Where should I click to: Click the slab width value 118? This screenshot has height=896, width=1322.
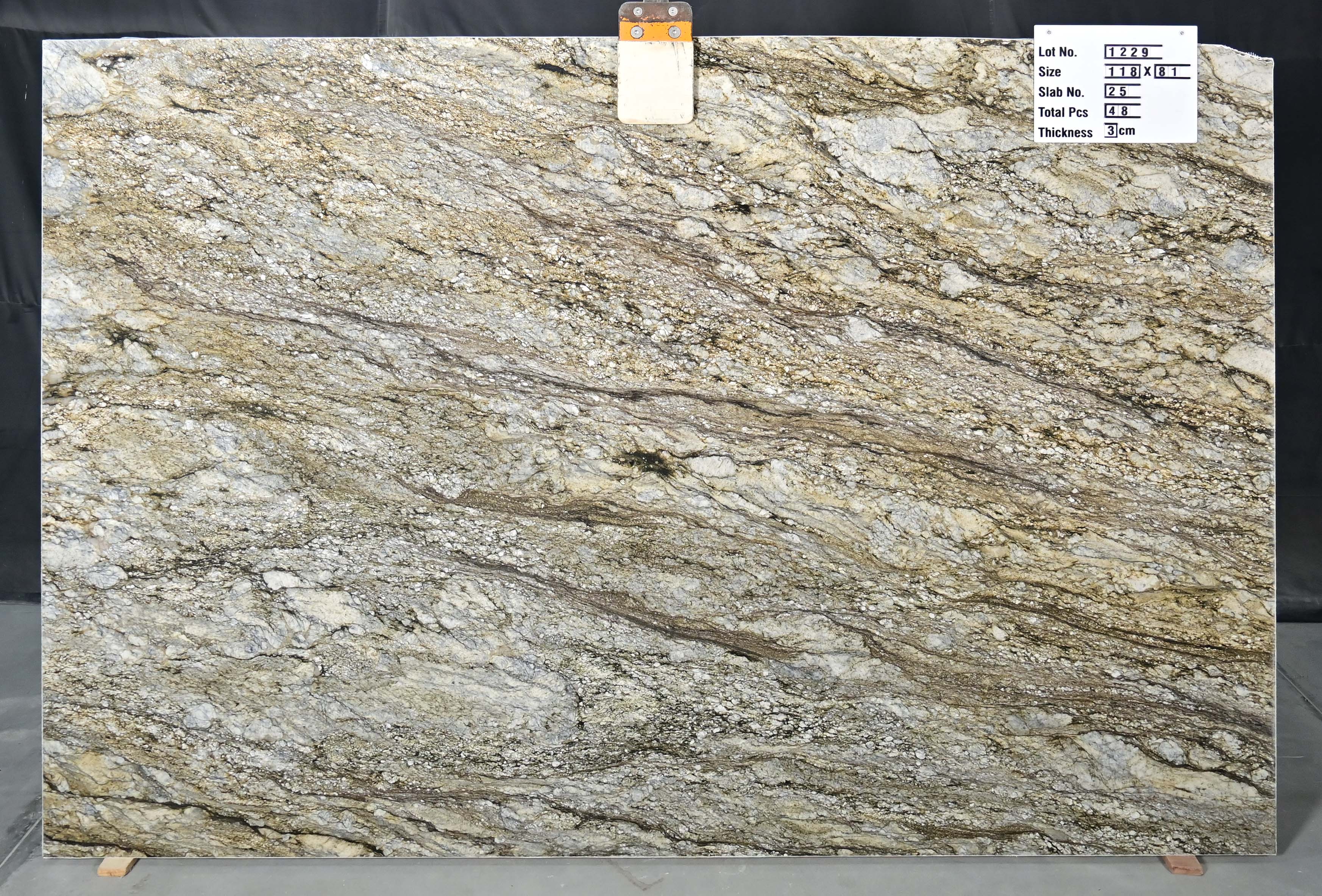(x=1123, y=72)
